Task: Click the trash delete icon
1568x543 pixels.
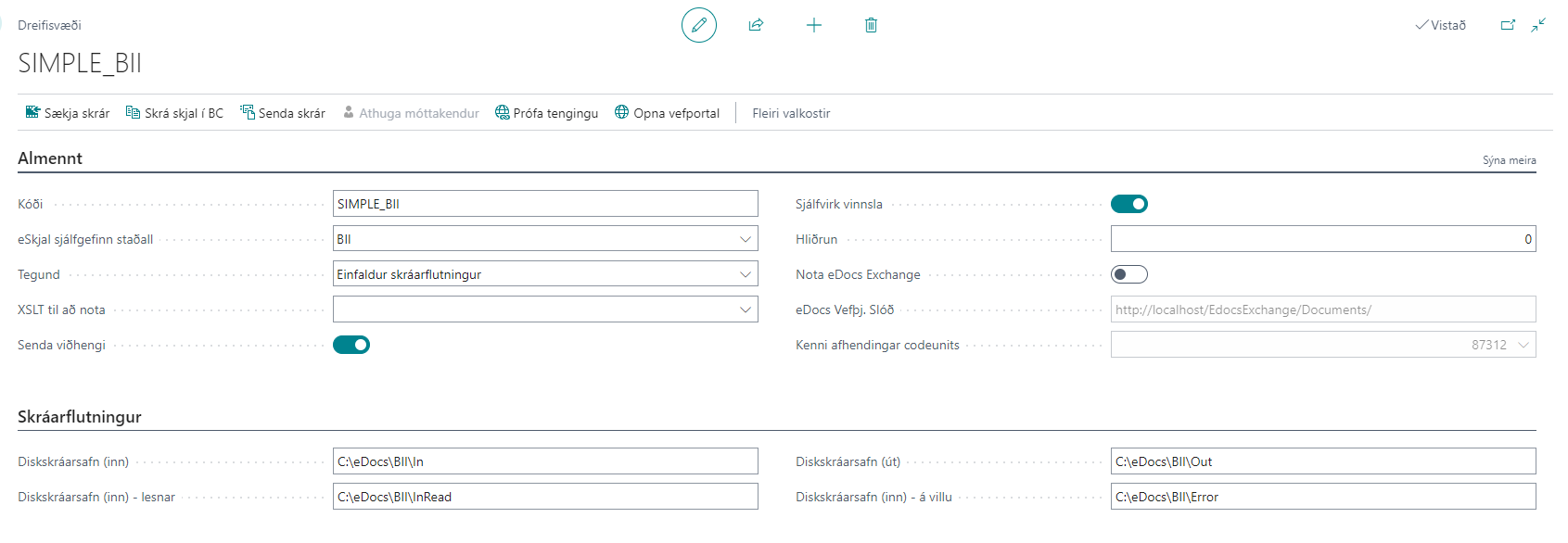Action: click(x=871, y=25)
